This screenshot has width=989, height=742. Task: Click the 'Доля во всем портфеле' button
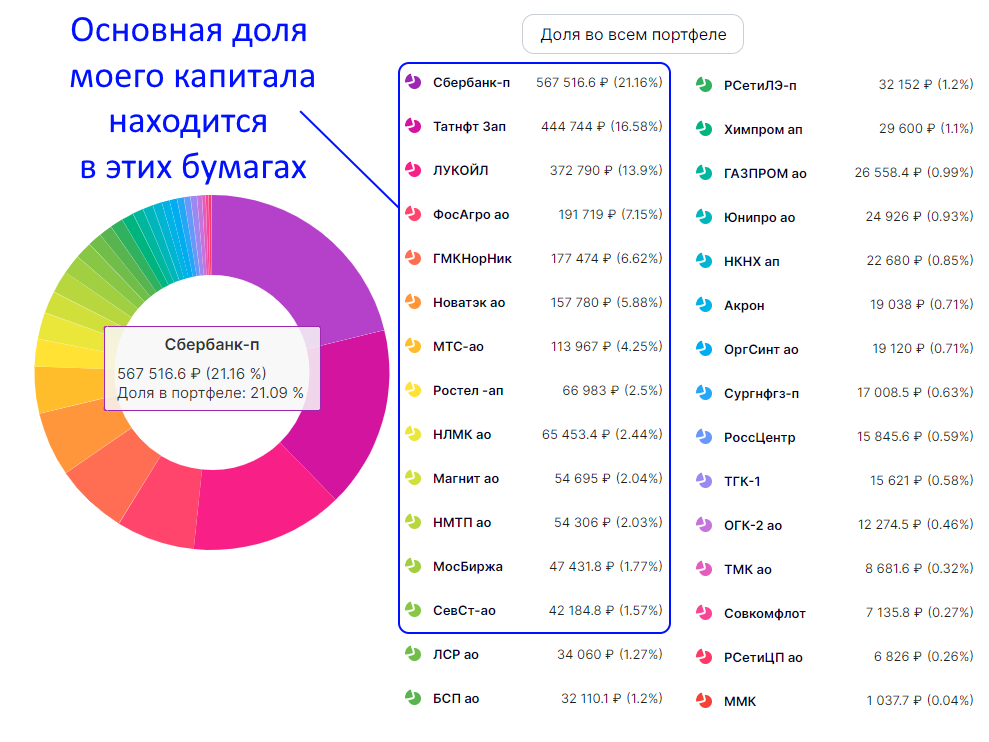pos(633,34)
